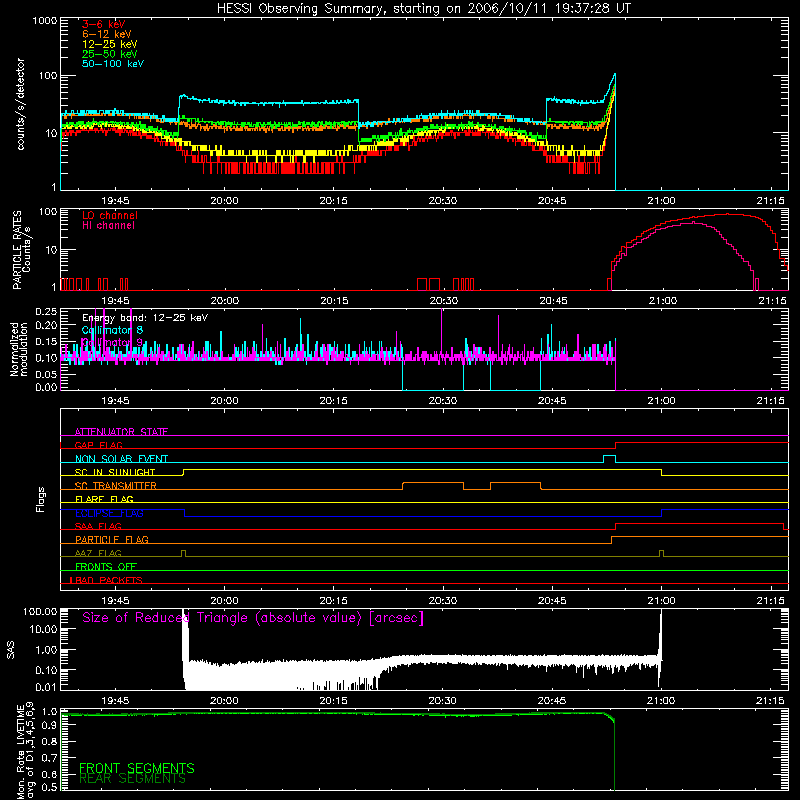800x800 pixels.
Task: Select the REAR SEGMENTS legend label
Action: (132, 779)
